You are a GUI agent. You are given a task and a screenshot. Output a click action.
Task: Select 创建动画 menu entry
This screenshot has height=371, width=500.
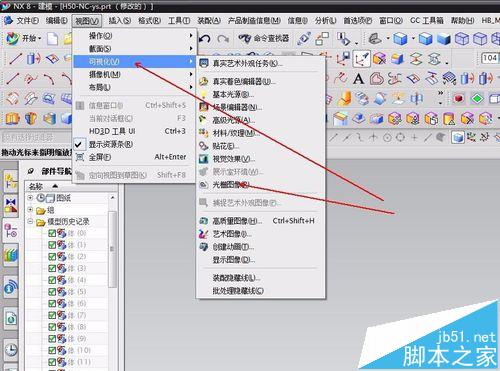pos(260,247)
